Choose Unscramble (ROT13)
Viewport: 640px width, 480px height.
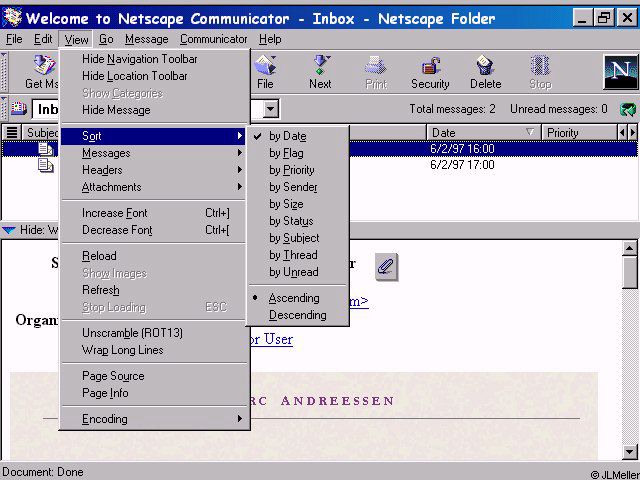coord(153,333)
